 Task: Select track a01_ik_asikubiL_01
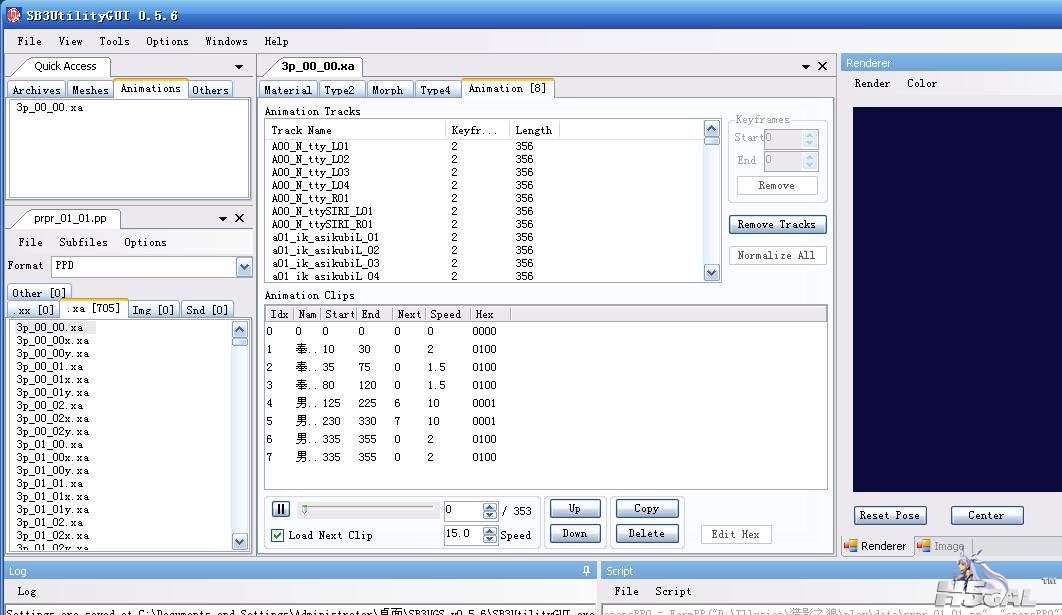tap(325, 238)
